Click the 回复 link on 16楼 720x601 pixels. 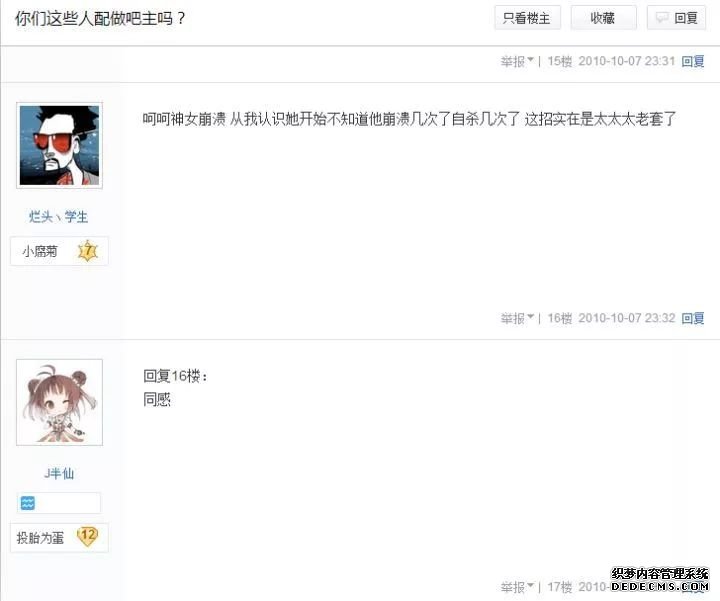692,318
